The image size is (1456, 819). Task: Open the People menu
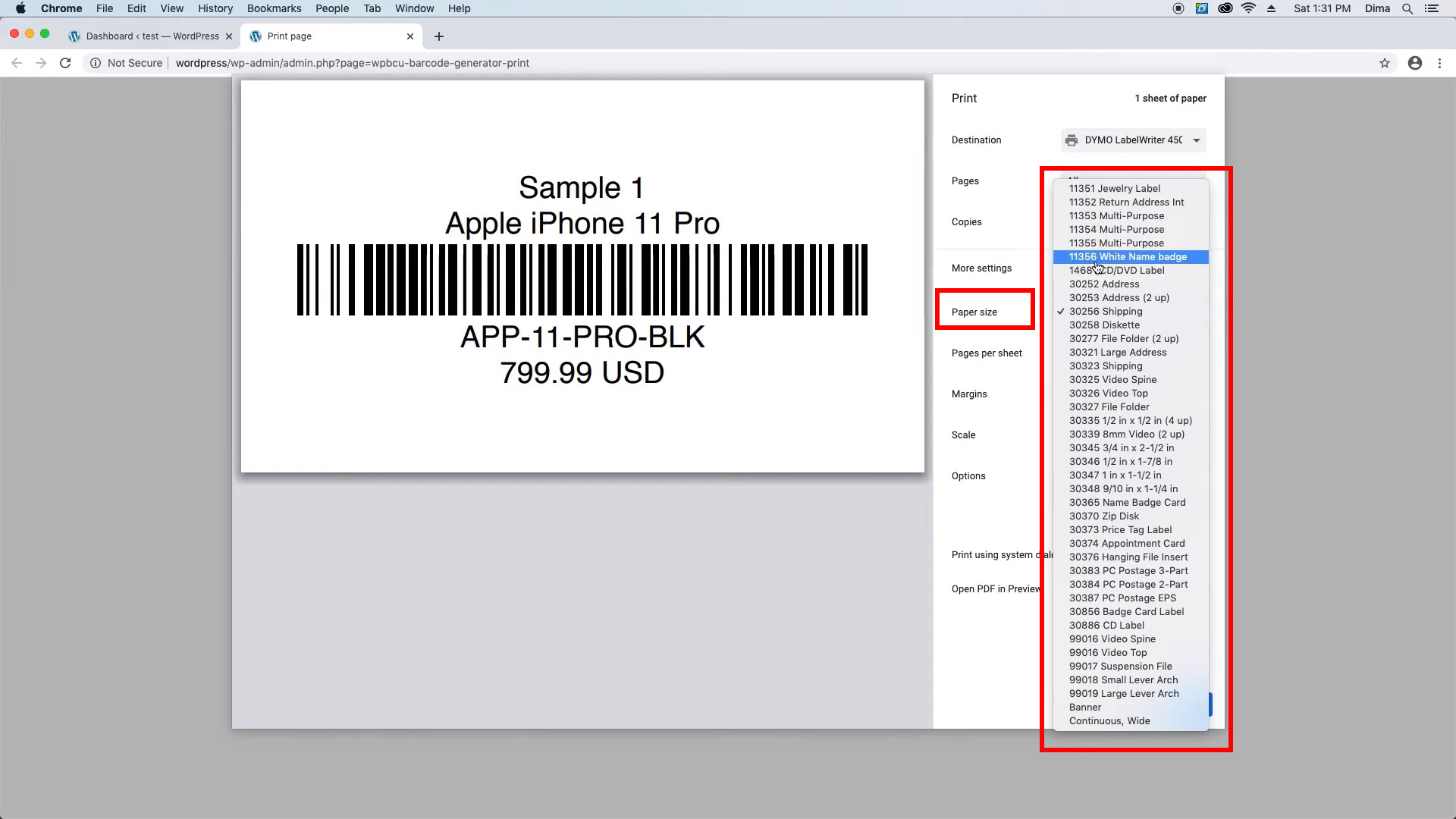pyautogui.click(x=332, y=8)
